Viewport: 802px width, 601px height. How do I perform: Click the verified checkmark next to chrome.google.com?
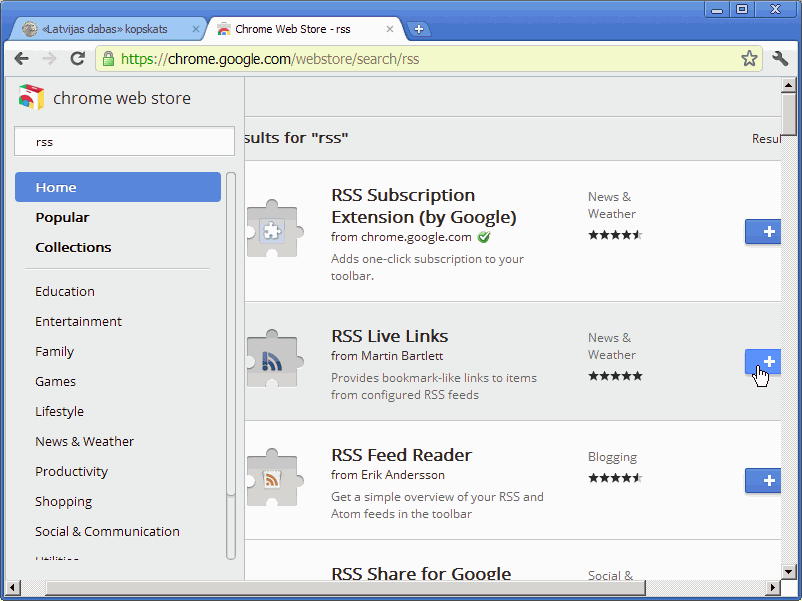click(x=484, y=237)
